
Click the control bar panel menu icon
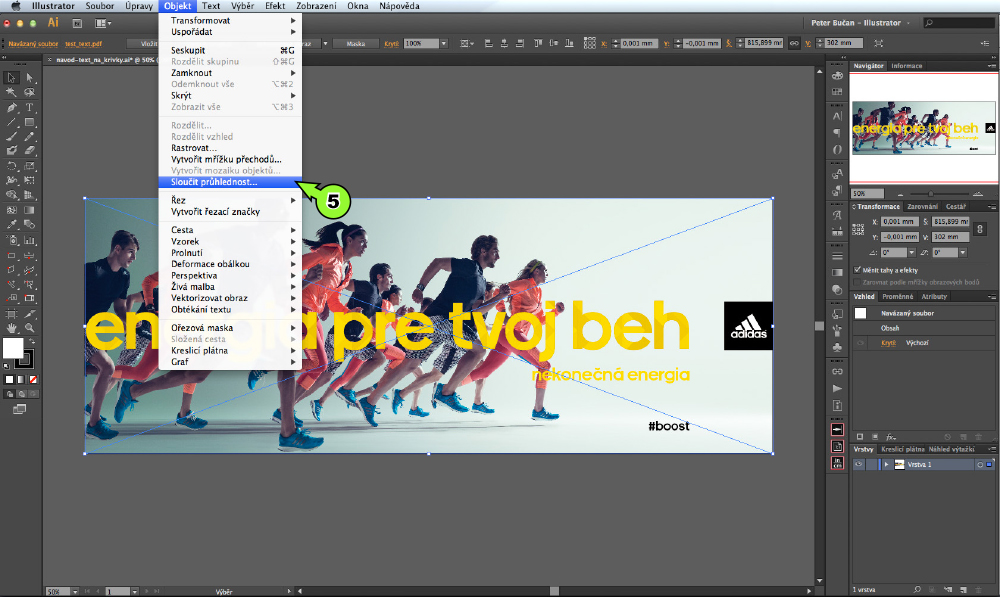pyautogui.click(x=985, y=43)
